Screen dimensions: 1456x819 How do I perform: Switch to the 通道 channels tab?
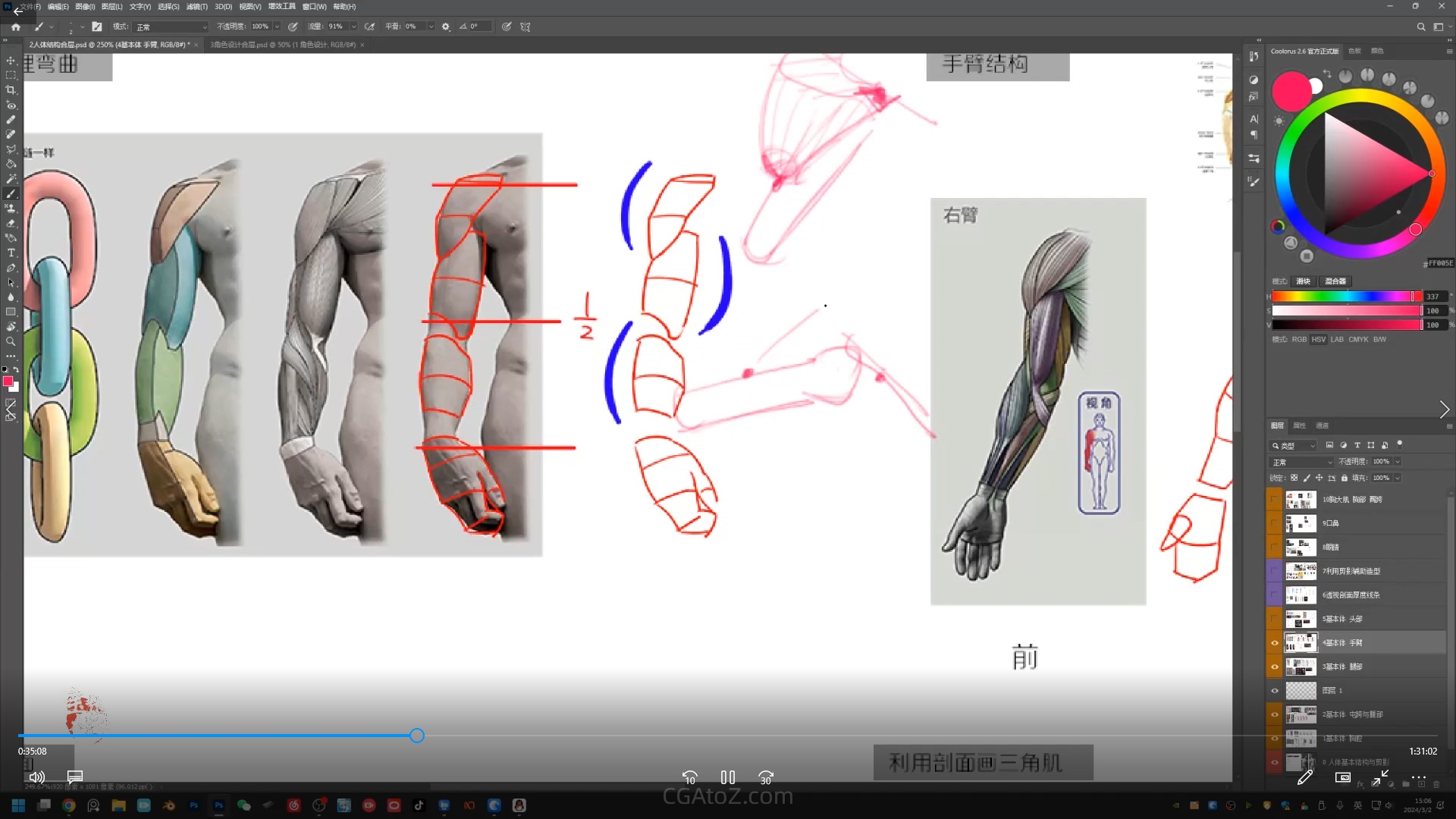coord(1323,425)
